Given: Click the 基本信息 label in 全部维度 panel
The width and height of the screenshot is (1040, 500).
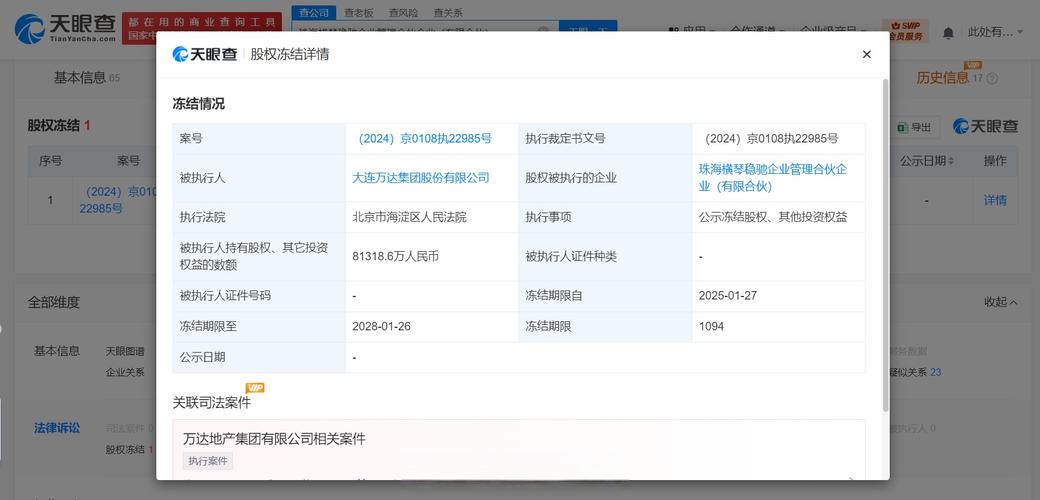Looking at the screenshot, I should (57, 351).
